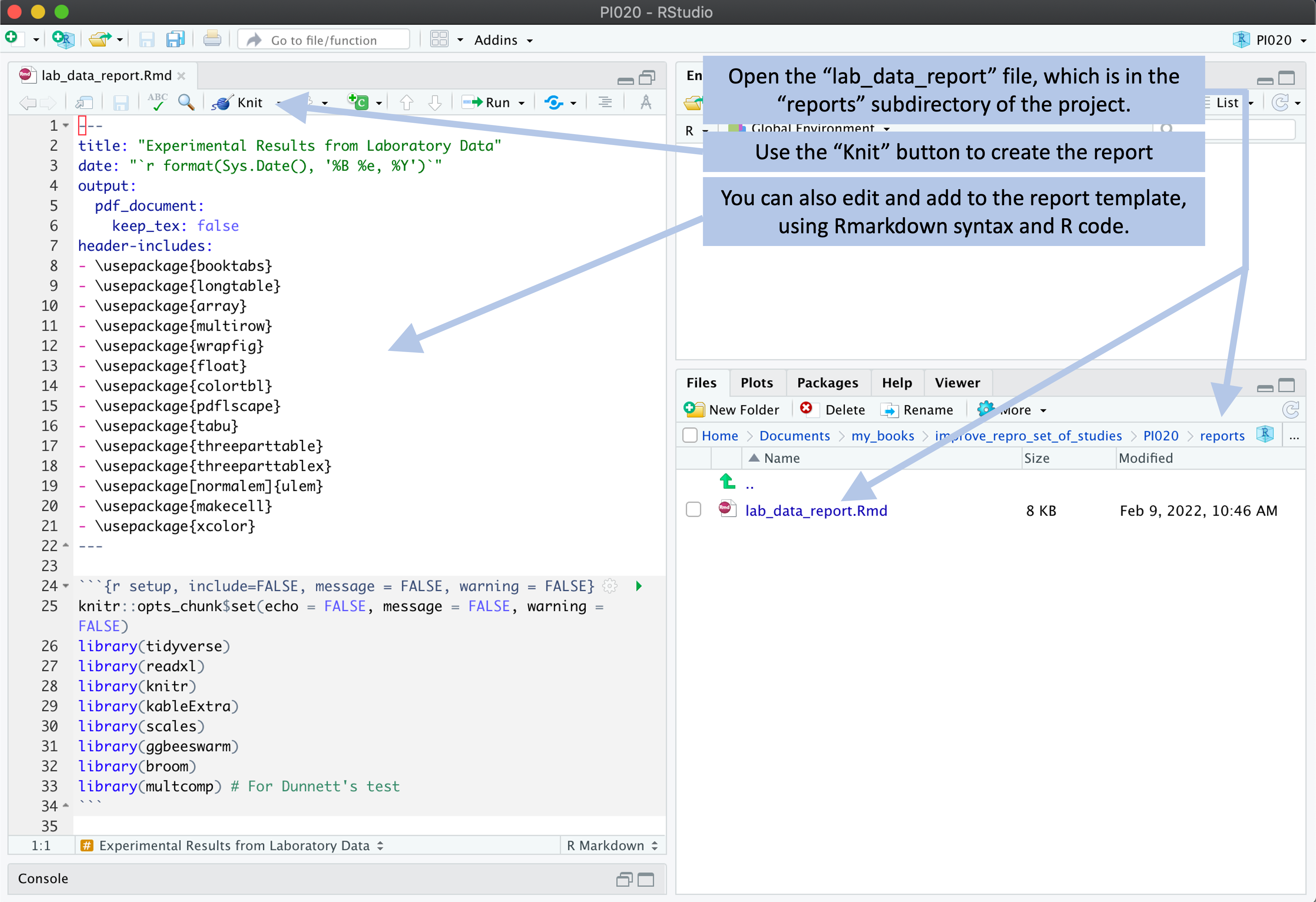Click the Print document icon
1316x902 pixels.
coord(212,39)
